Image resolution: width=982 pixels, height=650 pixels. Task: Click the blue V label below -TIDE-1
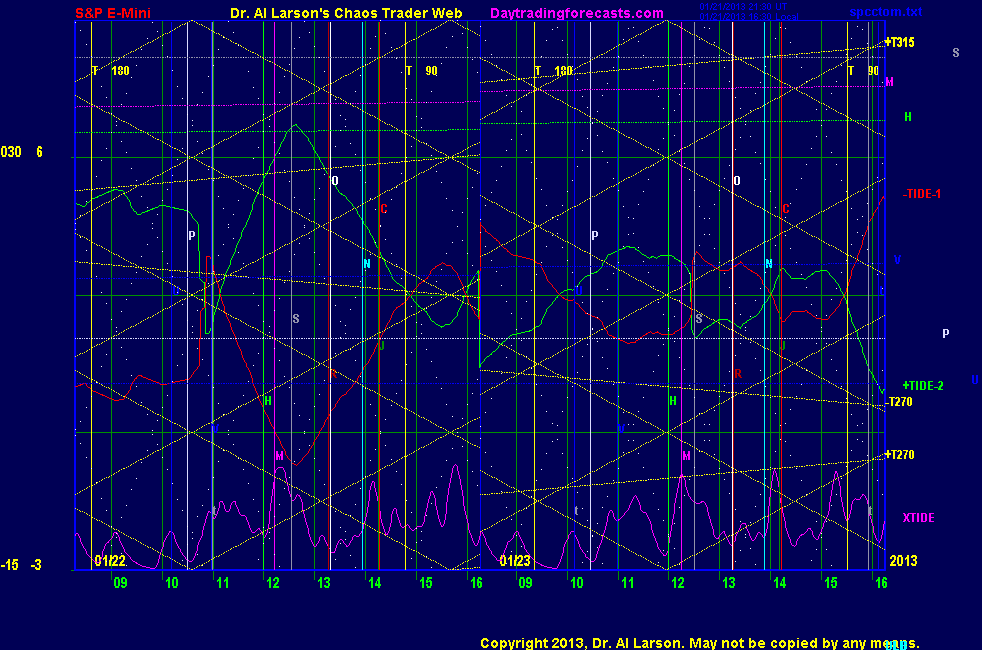tap(897, 260)
